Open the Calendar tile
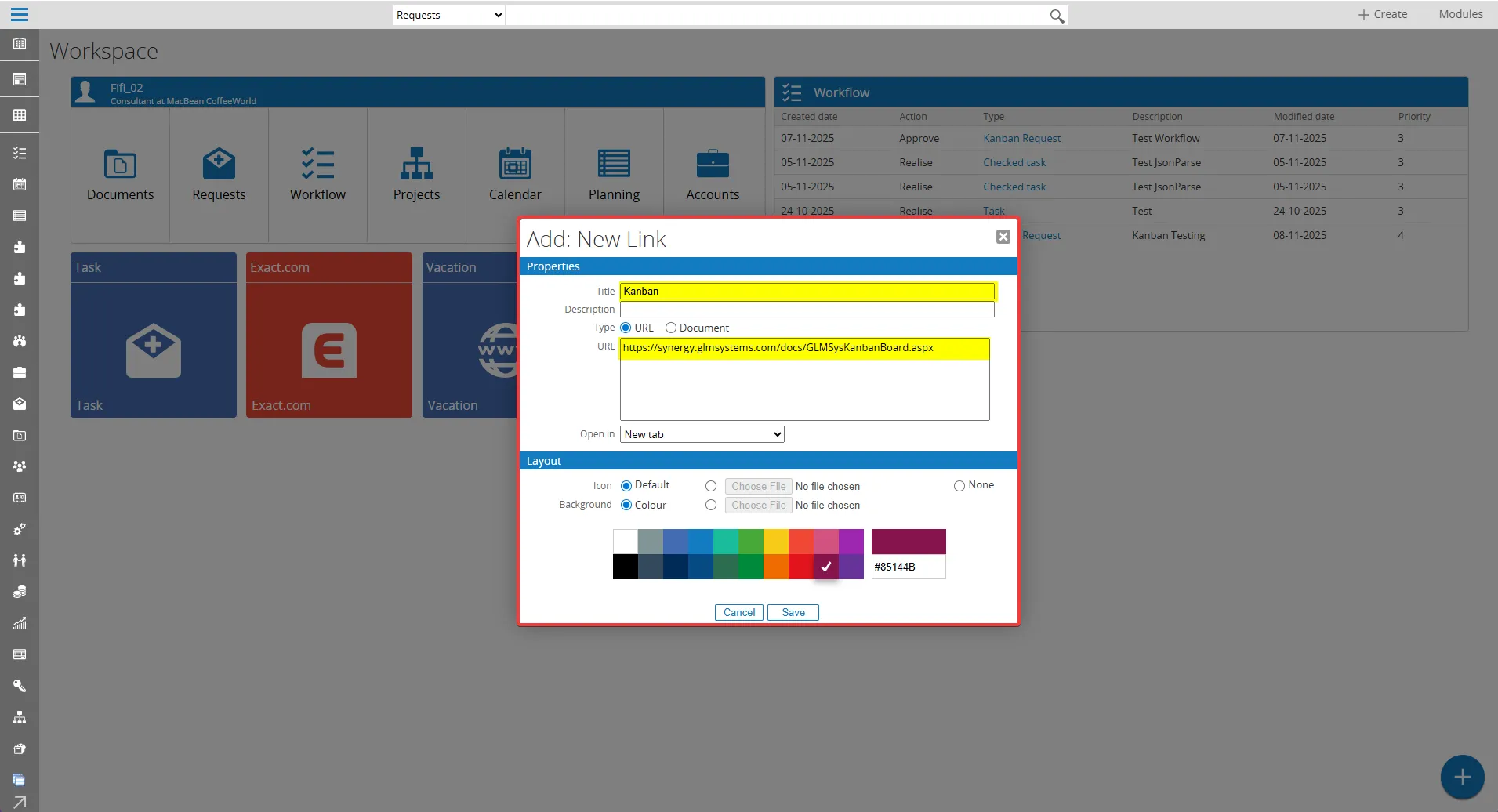Screen dimensions: 1498x812 (x=514, y=174)
